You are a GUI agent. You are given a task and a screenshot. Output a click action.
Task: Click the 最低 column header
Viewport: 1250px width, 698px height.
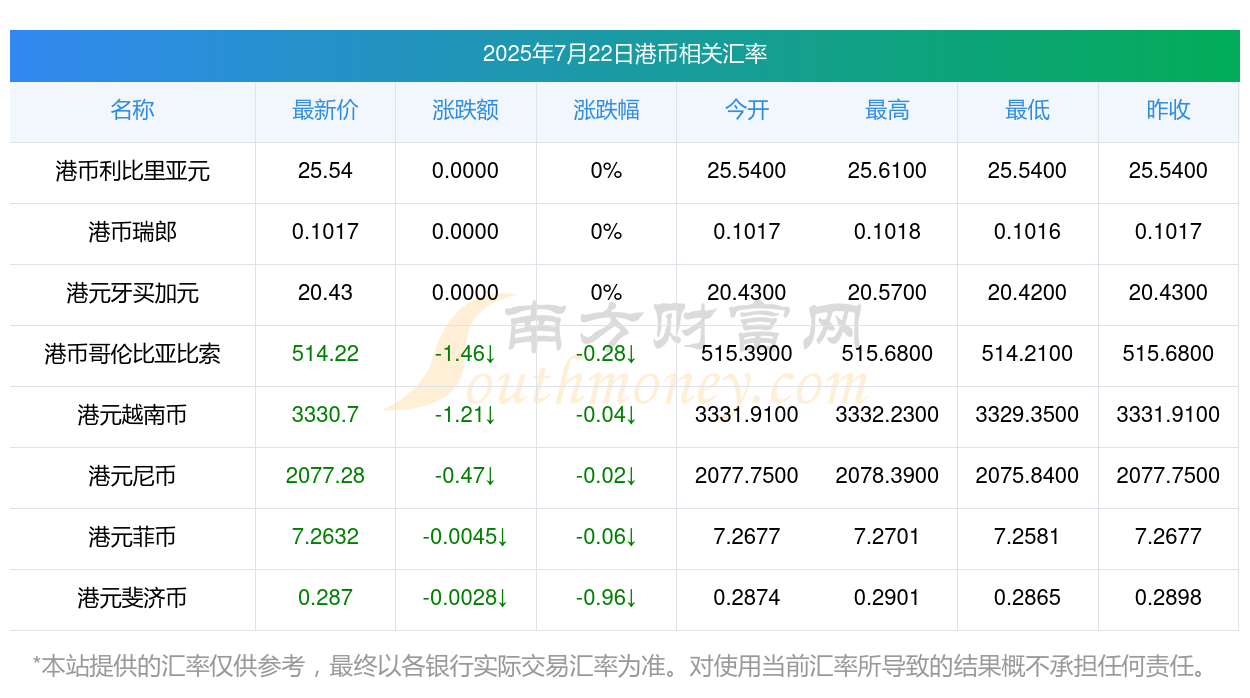1027,110
